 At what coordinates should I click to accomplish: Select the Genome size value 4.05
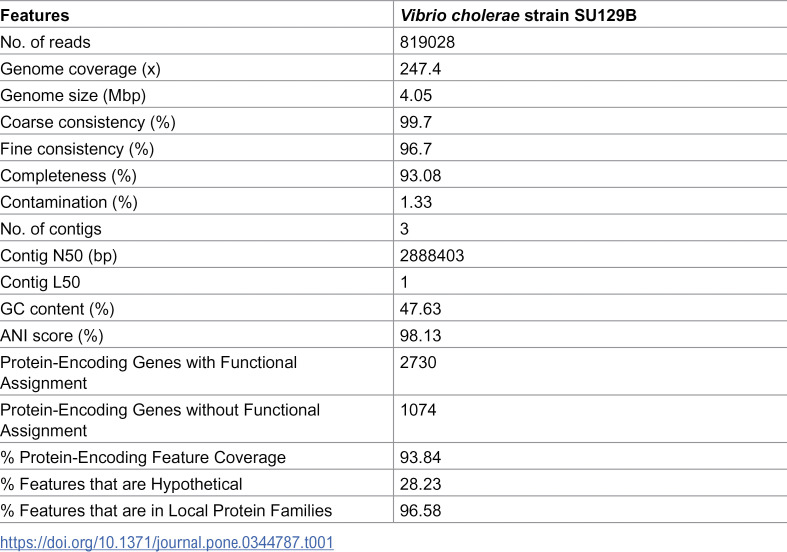coord(416,95)
